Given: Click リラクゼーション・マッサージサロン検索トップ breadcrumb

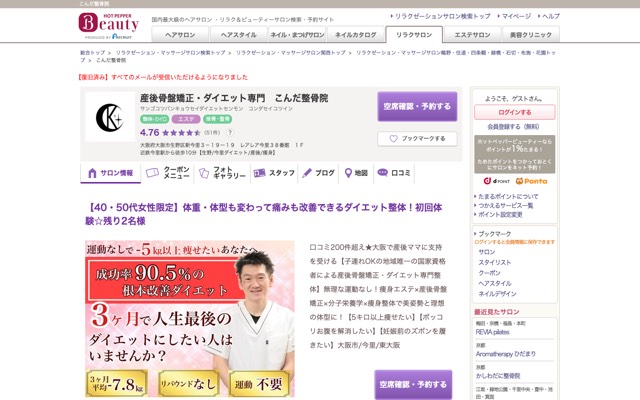Looking at the screenshot, I should click(x=170, y=53).
